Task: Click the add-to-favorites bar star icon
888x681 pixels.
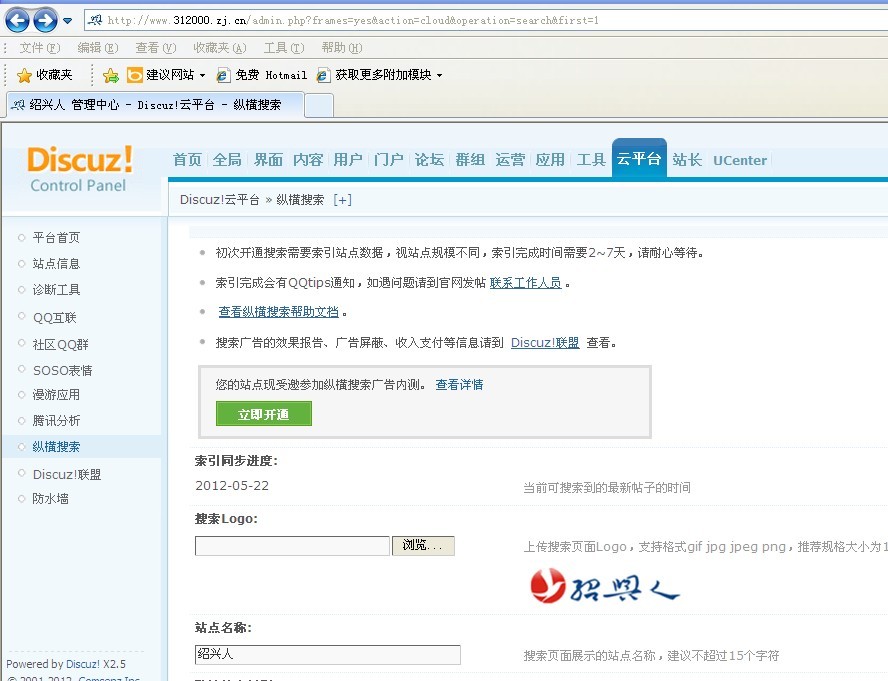Action: click(111, 75)
